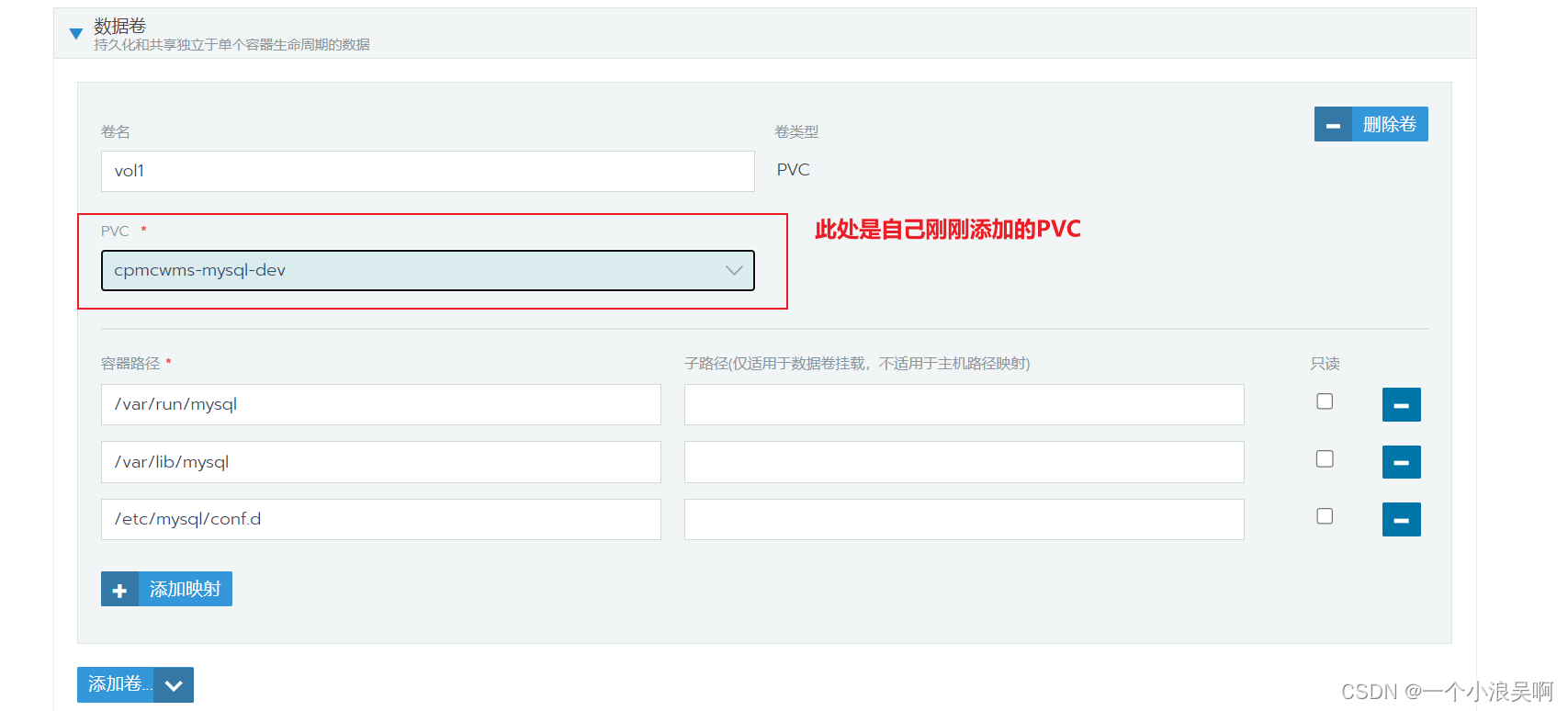Edit the /var/run/mysql container path field

(x=380, y=404)
